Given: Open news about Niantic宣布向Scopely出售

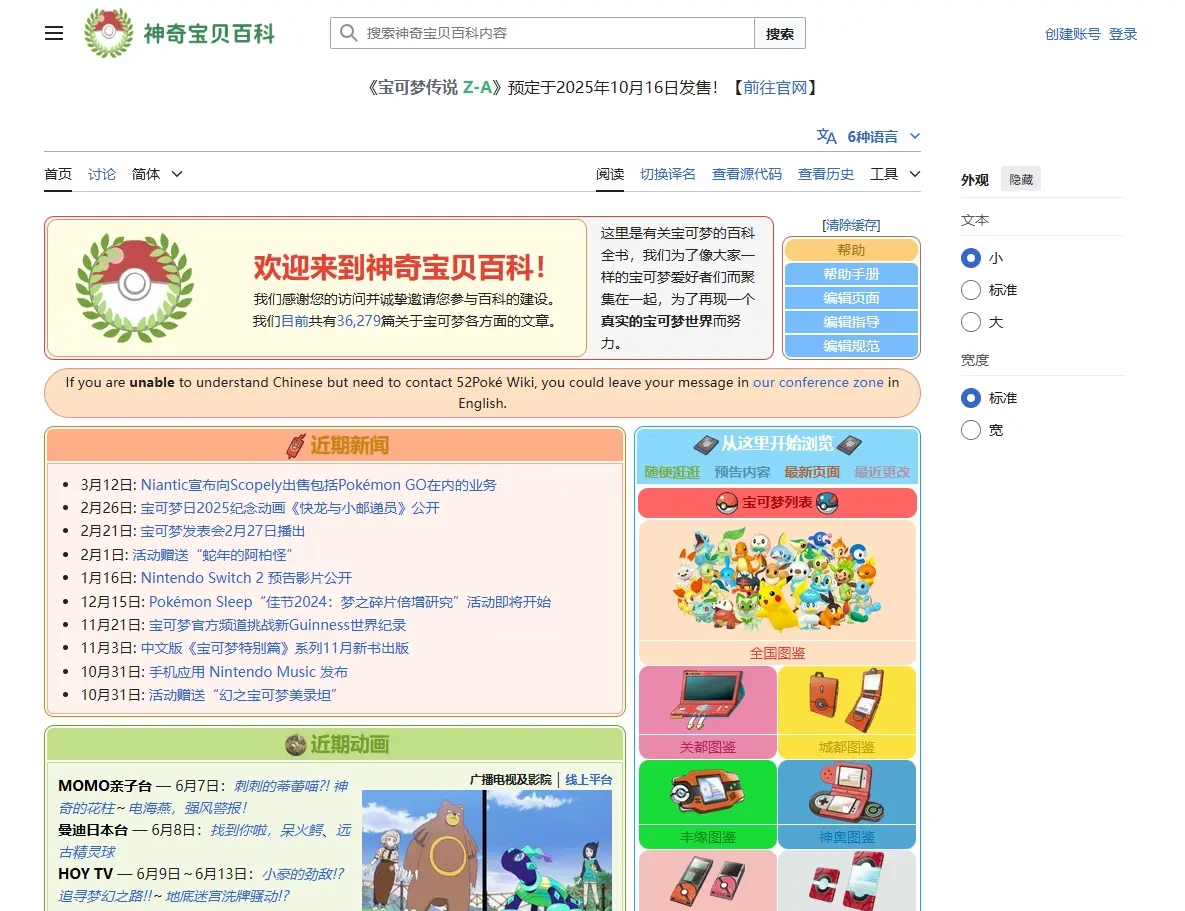Looking at the screenshot, I should click(318, 485).
